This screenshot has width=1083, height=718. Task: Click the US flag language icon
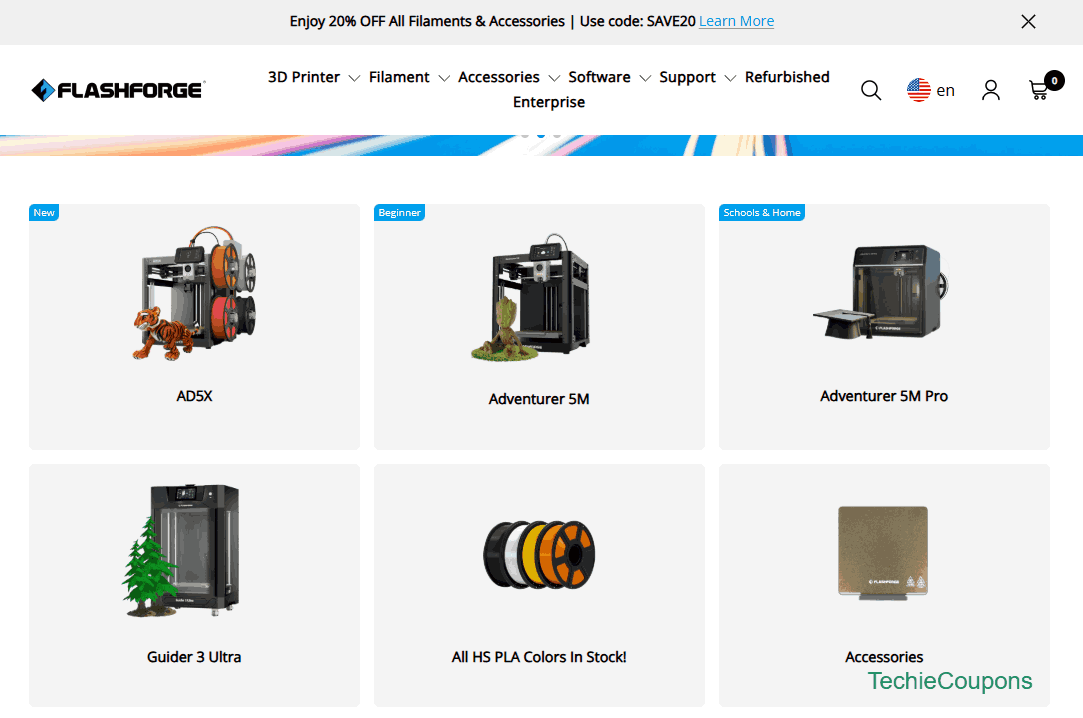tap(919, 90)
